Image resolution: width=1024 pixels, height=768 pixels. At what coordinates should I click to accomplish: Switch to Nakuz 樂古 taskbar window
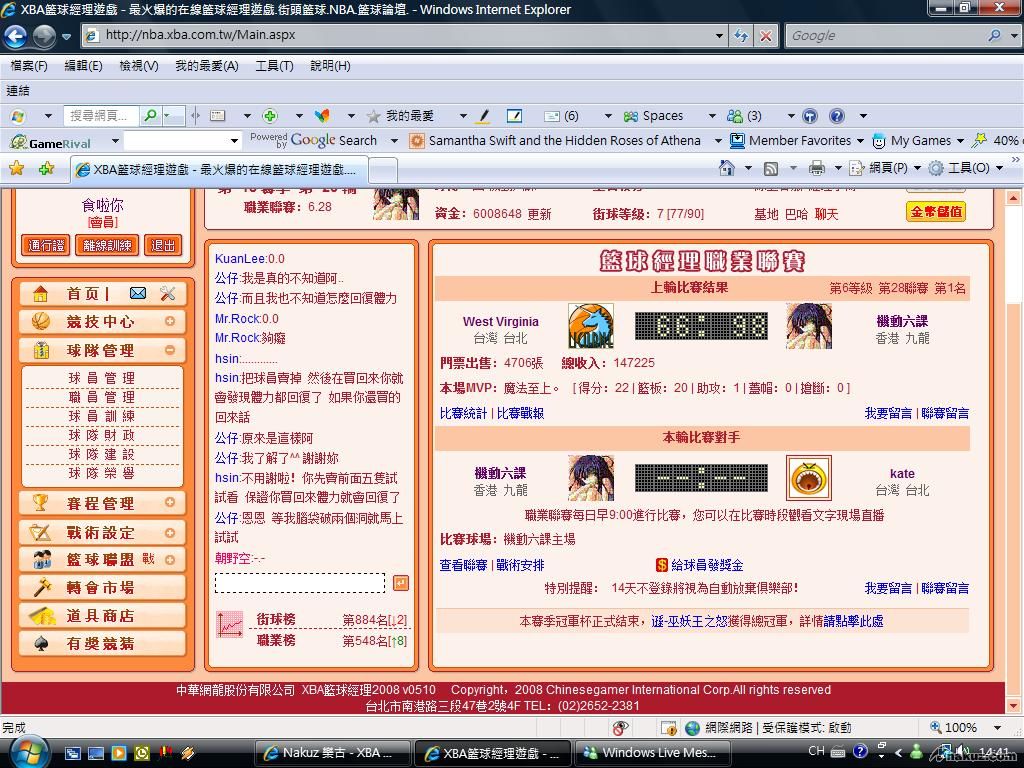(x=332, y=753)
